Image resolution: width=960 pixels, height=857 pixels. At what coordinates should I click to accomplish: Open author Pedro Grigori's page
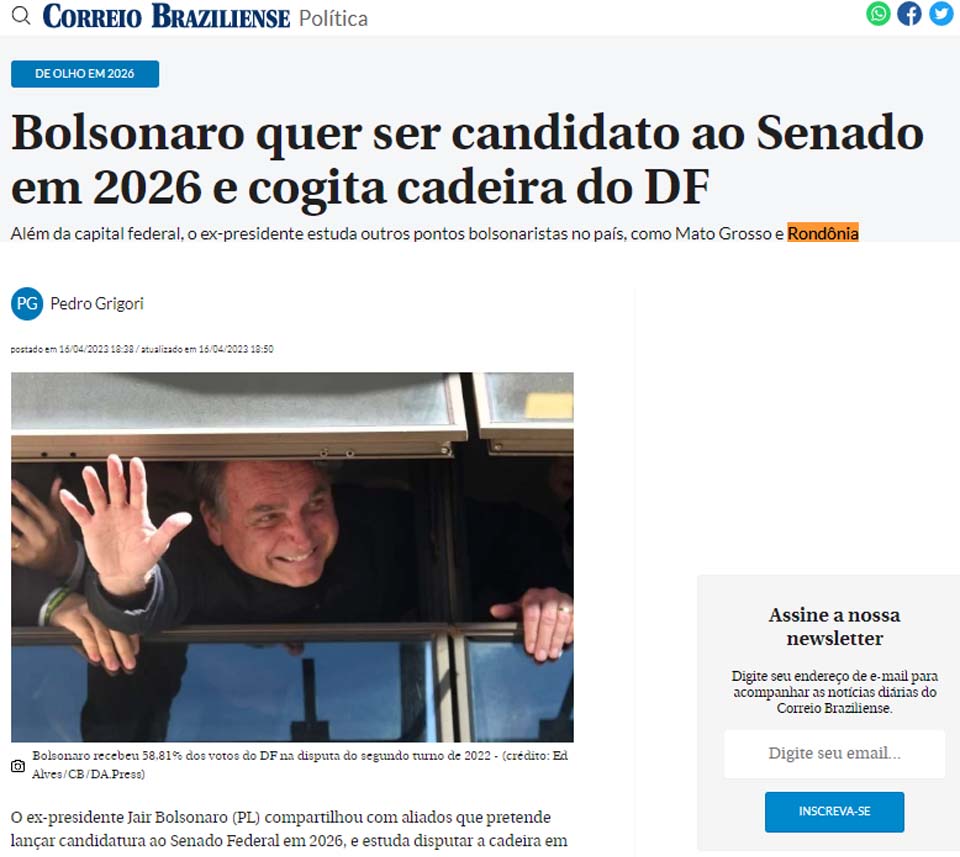pyautogui.click(x=97, y=304)
